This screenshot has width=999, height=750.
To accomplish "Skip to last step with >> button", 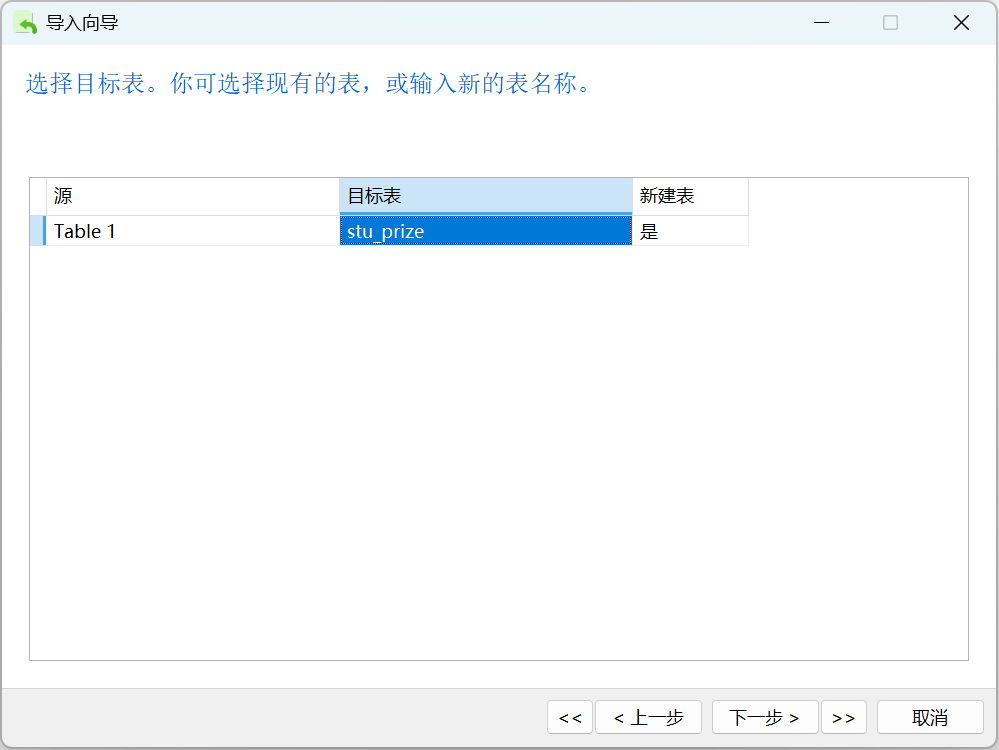I will pos(844,718).
